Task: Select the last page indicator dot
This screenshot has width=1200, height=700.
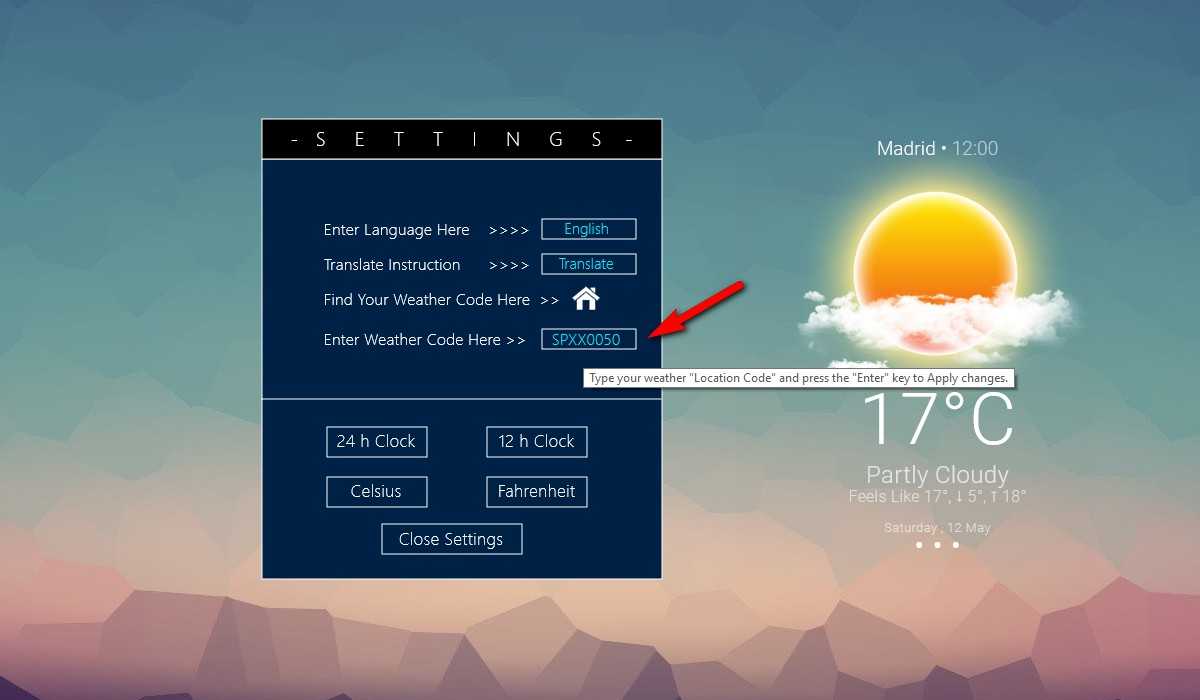Action: point(956,545)
